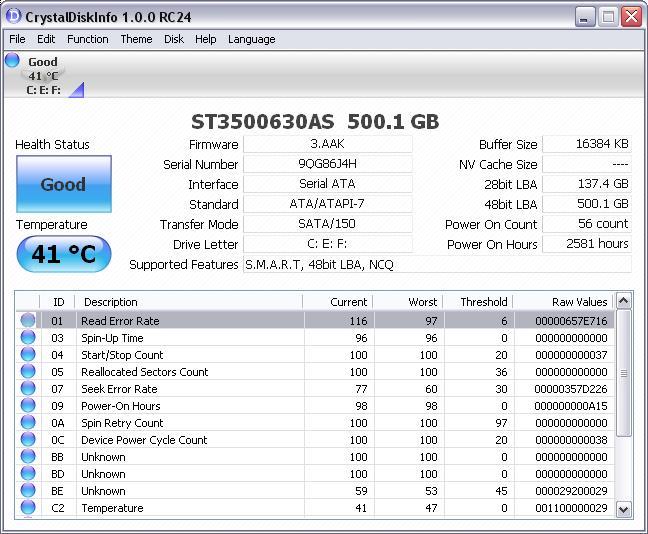Open the Language menu
The width and height of the screenshot is (648, 534).
point(252,39)
